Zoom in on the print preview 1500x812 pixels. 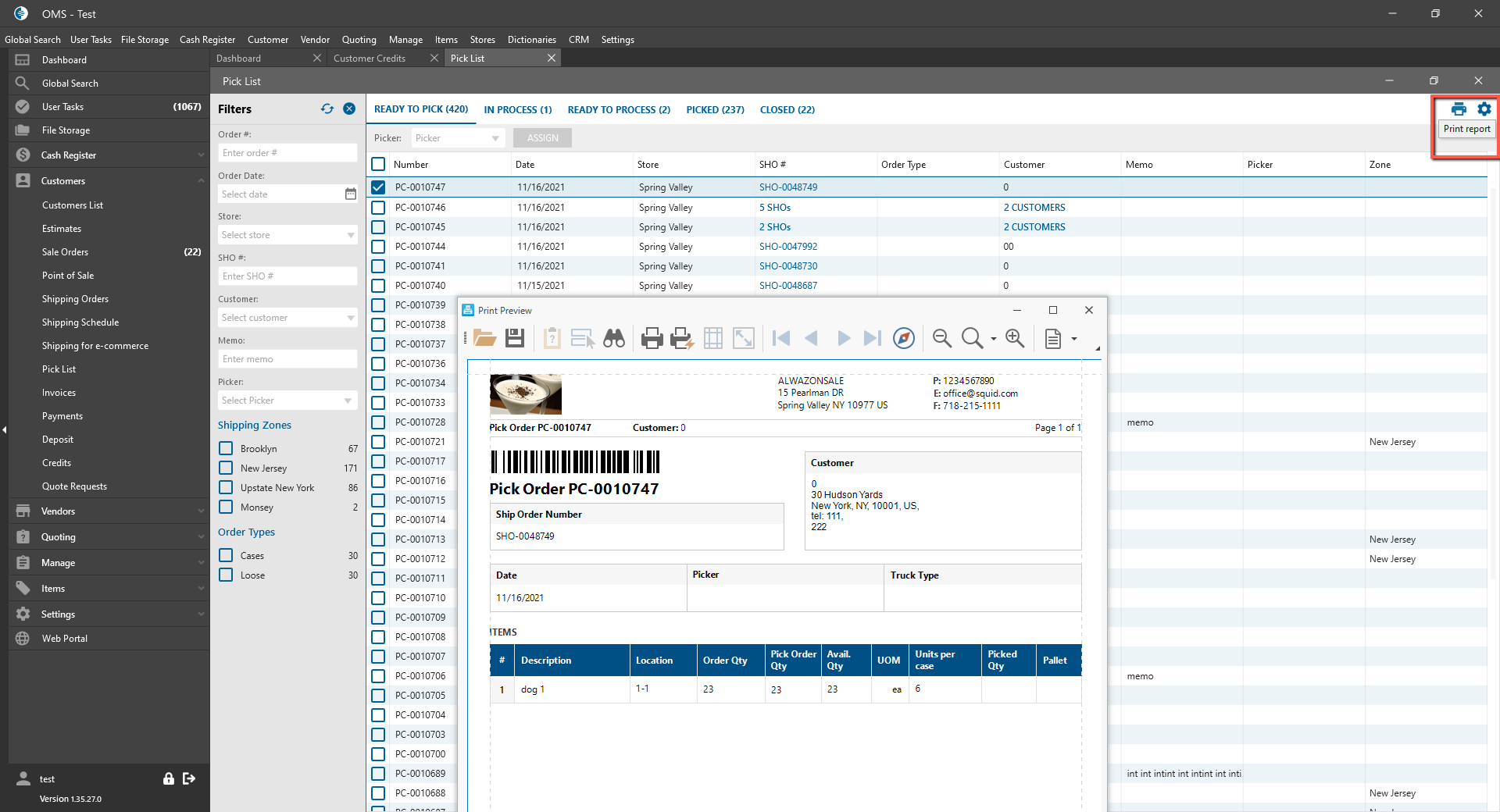(x=1015, y=338)
